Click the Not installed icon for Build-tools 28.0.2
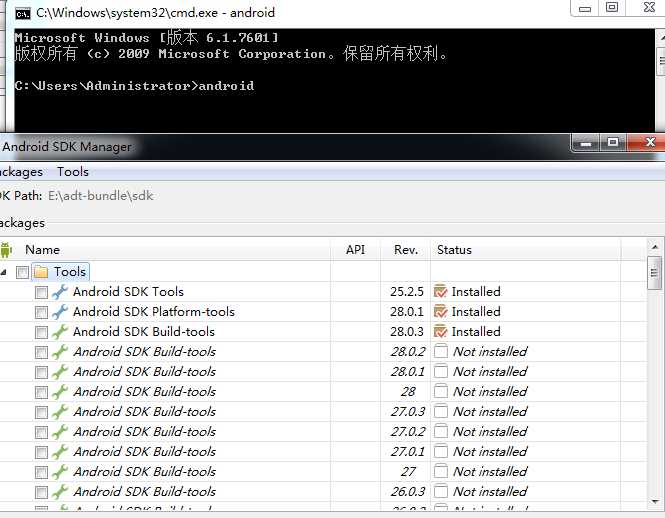Image resolution: width=665 pixels, height=518 pixels. [441, 351]
